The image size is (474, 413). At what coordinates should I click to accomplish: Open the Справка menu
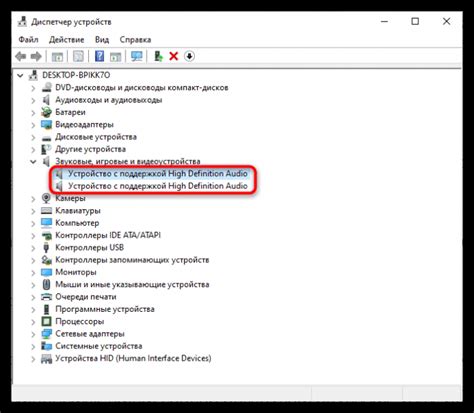pos(135,40)
